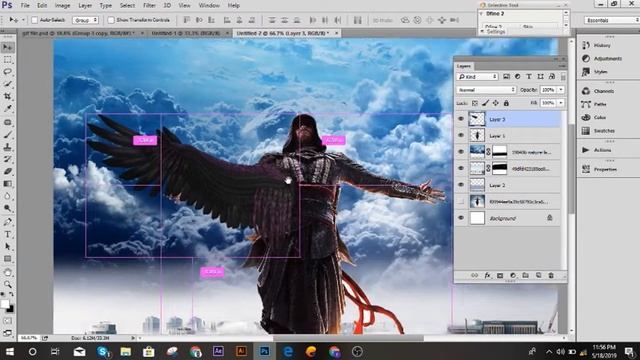Open the Image menu

pyautogui.click(x=62, y=5)
